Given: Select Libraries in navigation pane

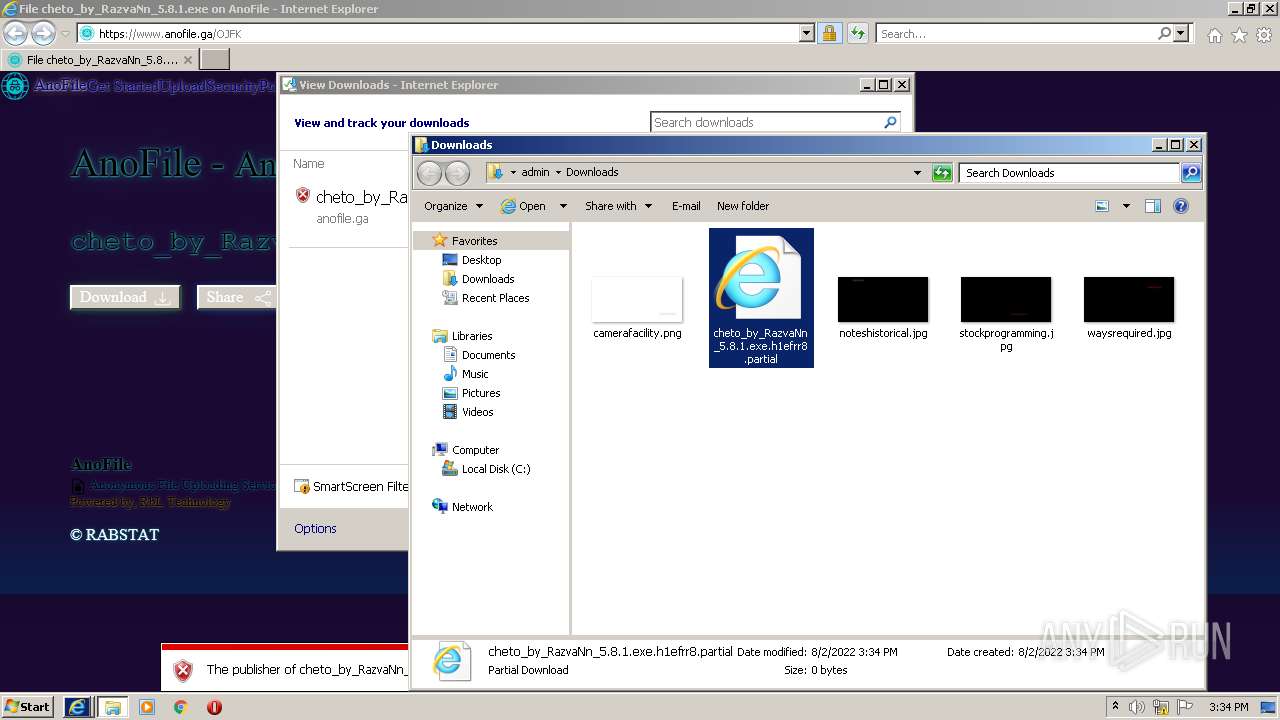Looking at the screenshot, I should 472,336.
